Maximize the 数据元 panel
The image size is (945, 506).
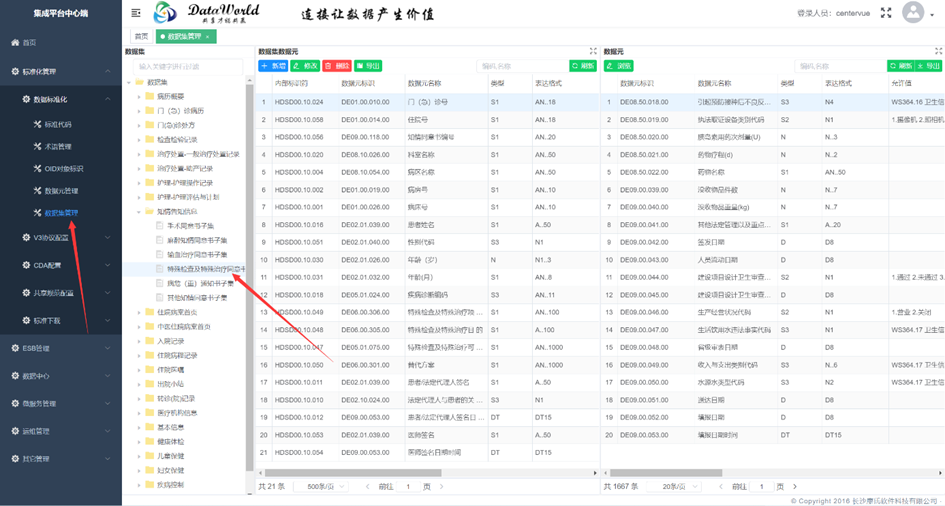[x=938, y=51]
